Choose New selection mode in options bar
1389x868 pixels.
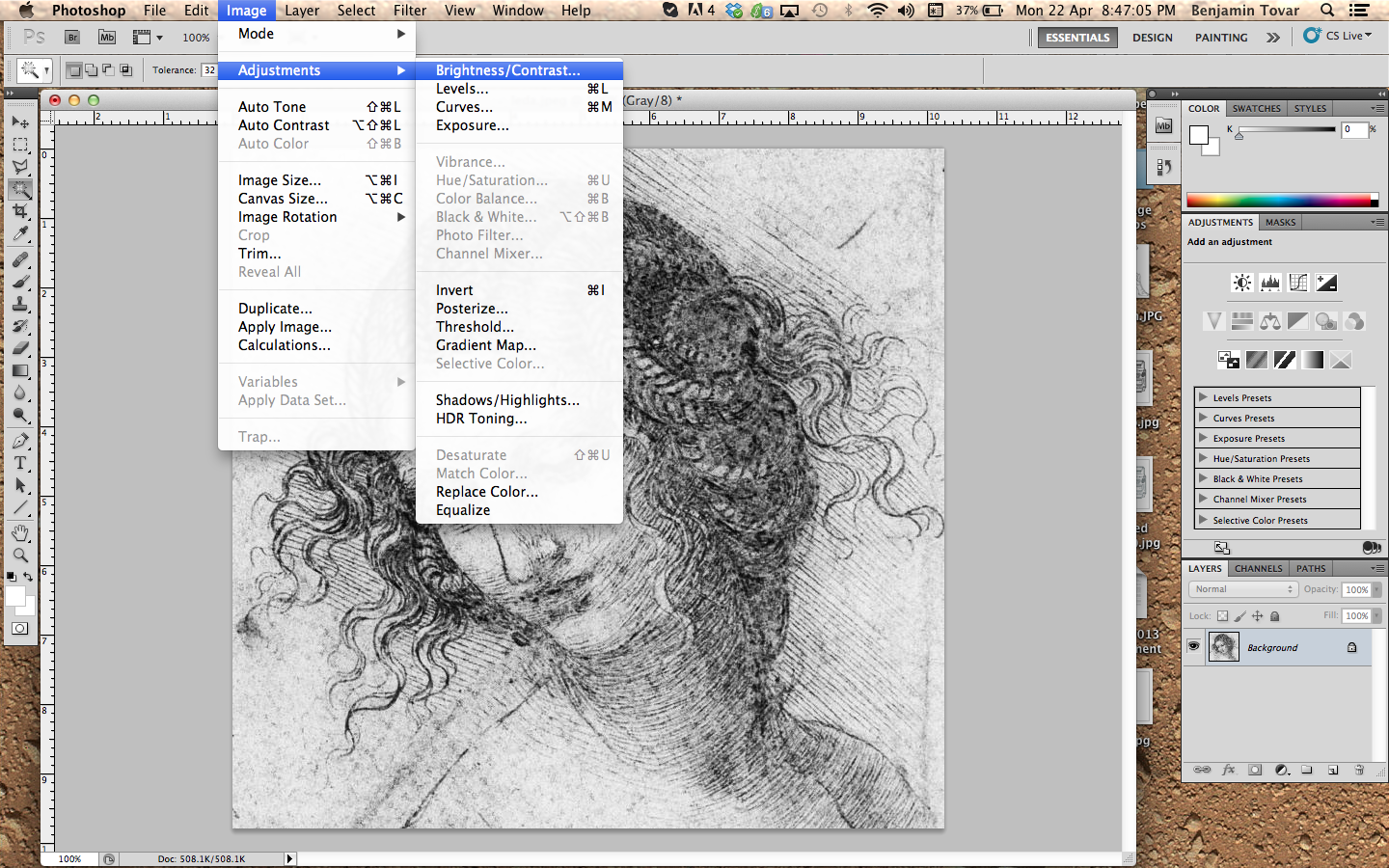(73, 69)
